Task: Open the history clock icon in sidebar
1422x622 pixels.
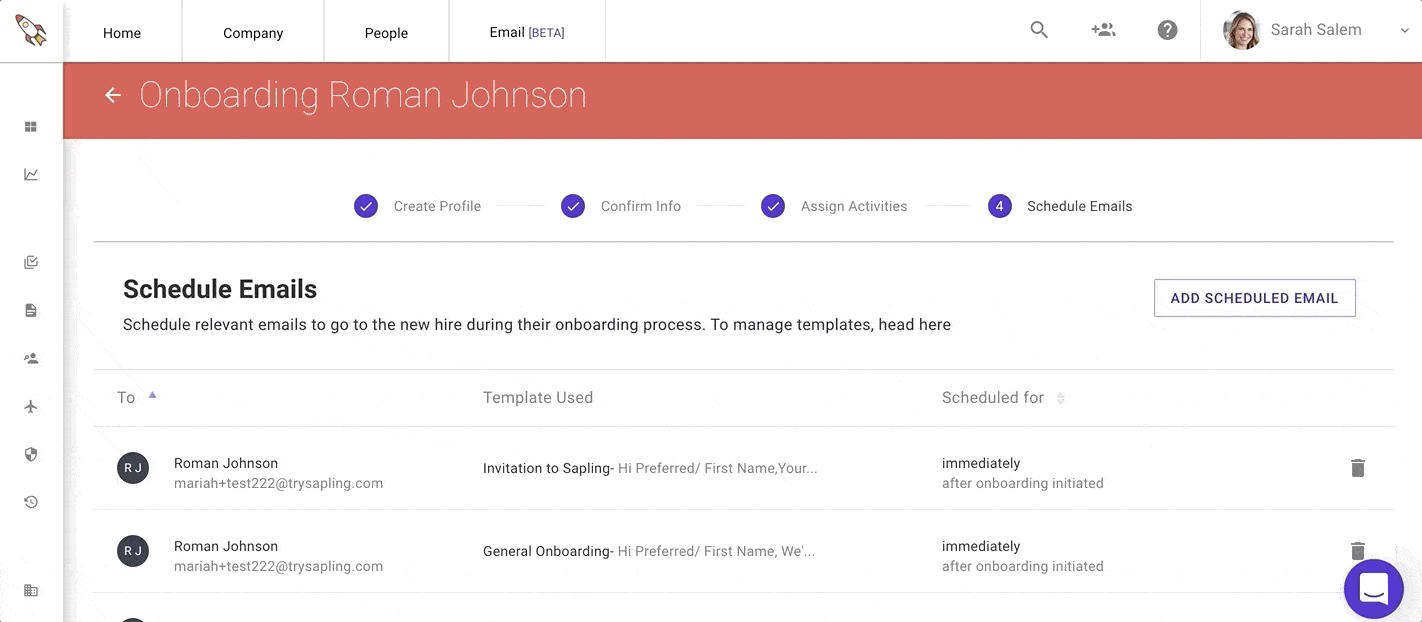Action: pyautogui.click(x=31, y=502)
